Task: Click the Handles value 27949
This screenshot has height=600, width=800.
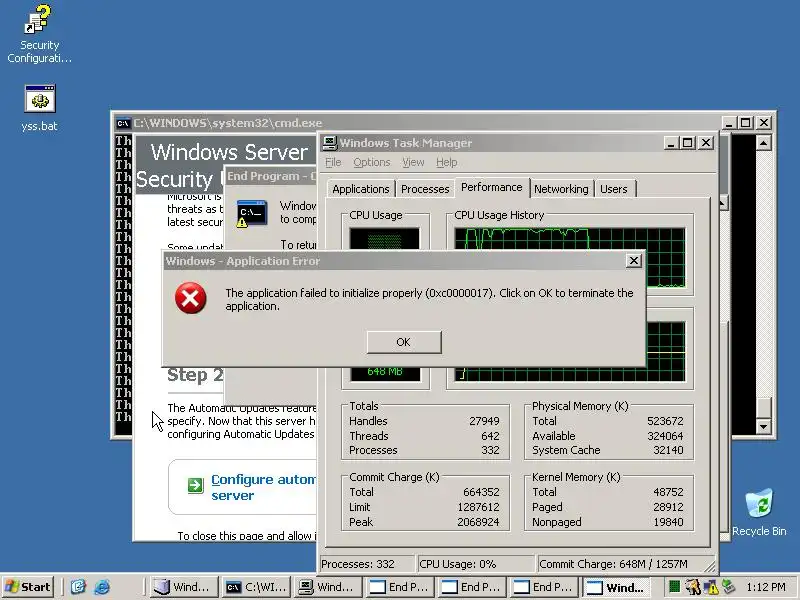Action: (x=484, y=421)
